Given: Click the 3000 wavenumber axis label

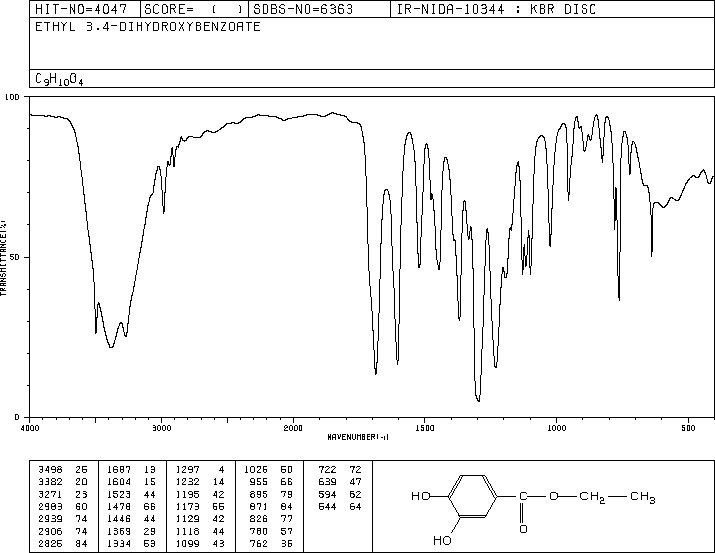Looking at the screenshot, I should 161,428.
